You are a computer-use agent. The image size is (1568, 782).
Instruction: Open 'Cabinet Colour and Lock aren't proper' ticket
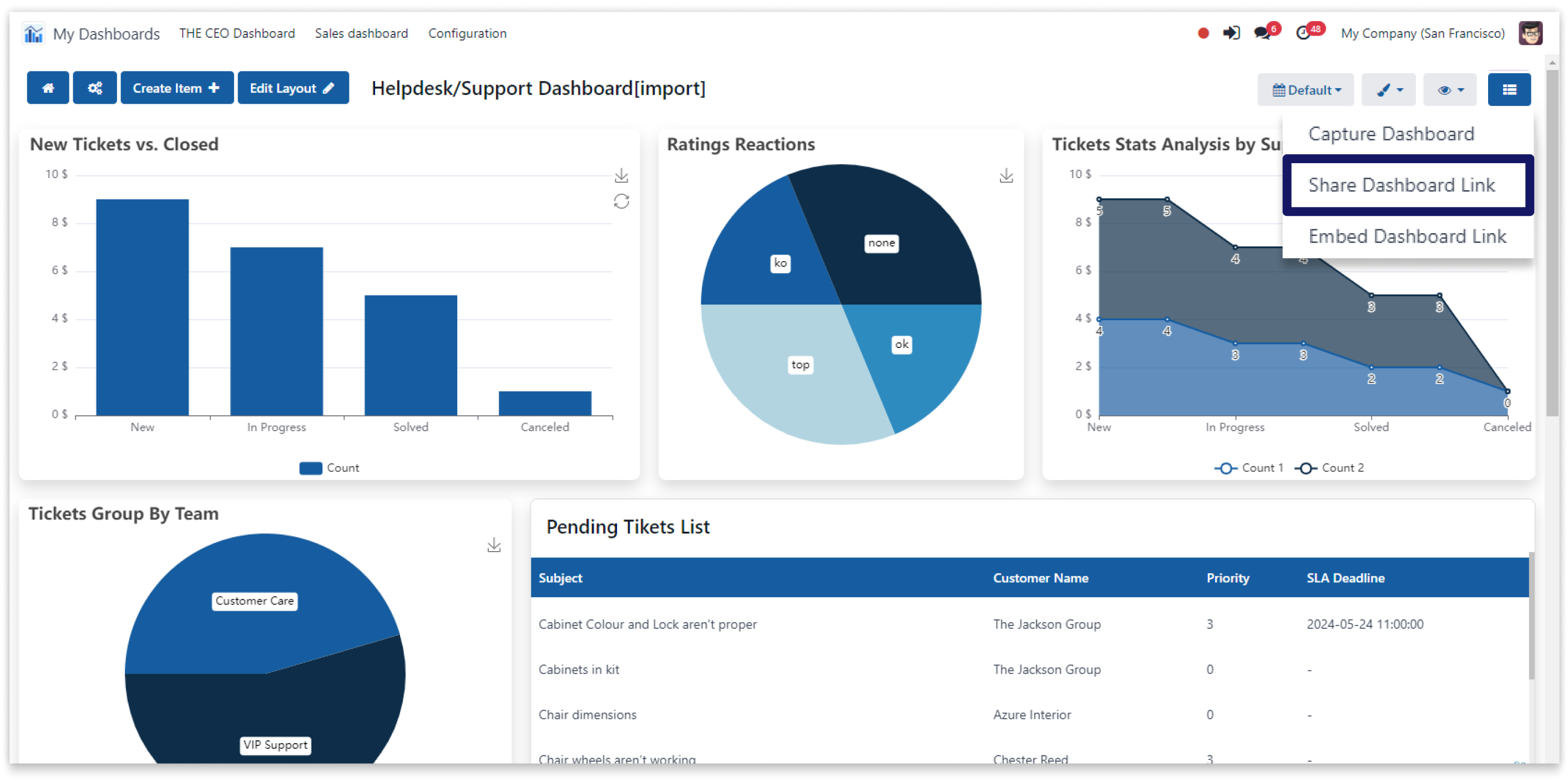tap(1029, 624)
